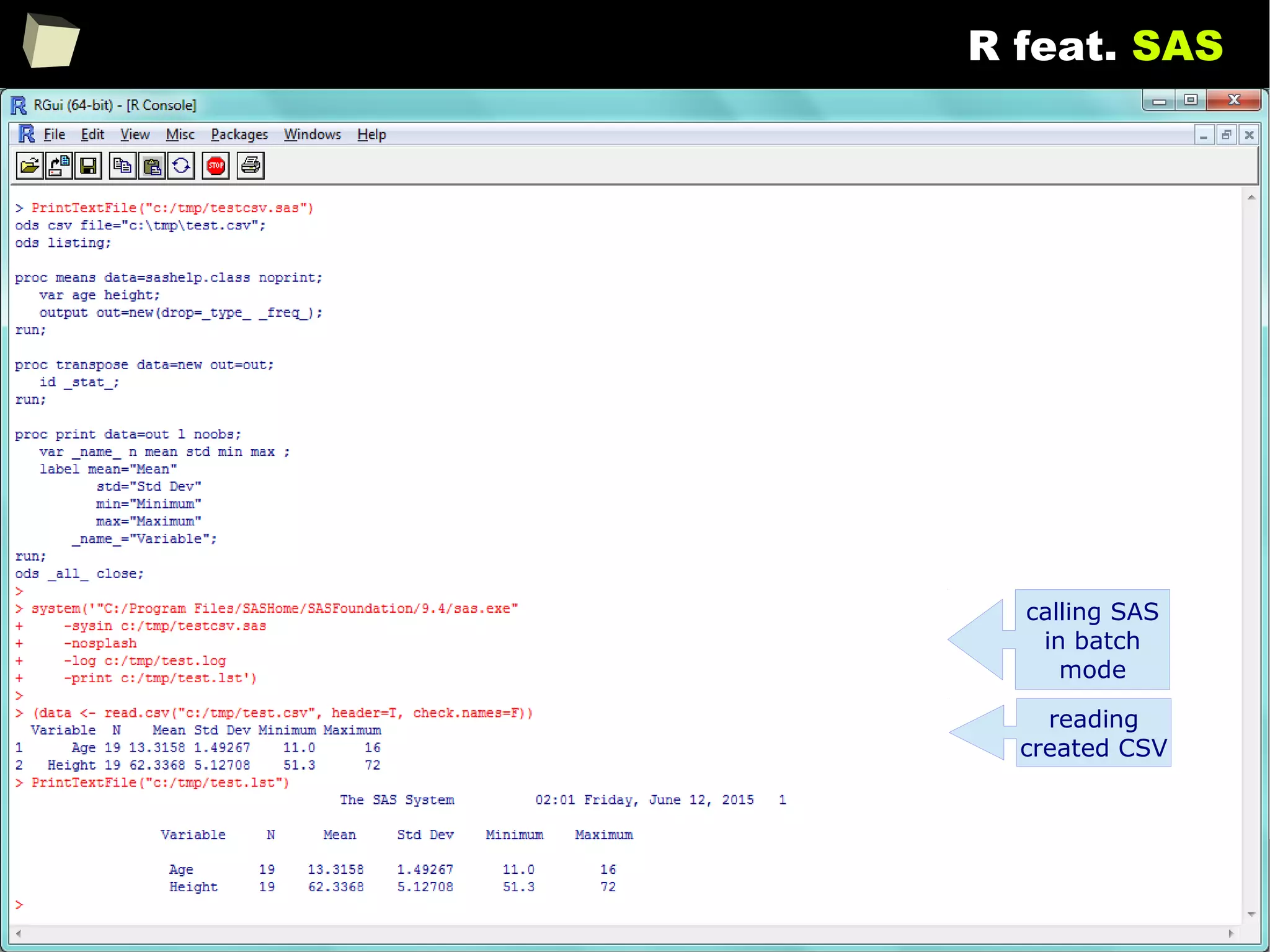Viewport: 1270px width, 952px height.
Task: Close the RGui main window
Action: point(1234,100)
